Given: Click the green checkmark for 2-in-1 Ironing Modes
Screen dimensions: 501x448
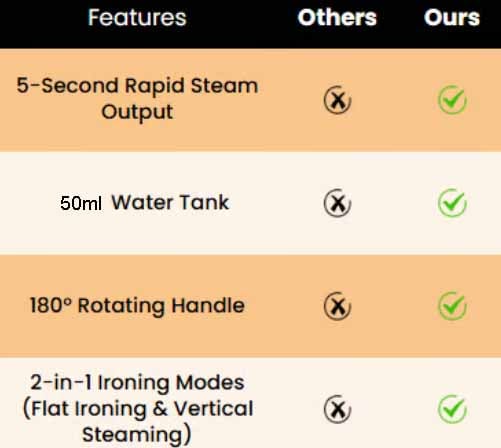Looking at the screenshot, I should (452, 409).
